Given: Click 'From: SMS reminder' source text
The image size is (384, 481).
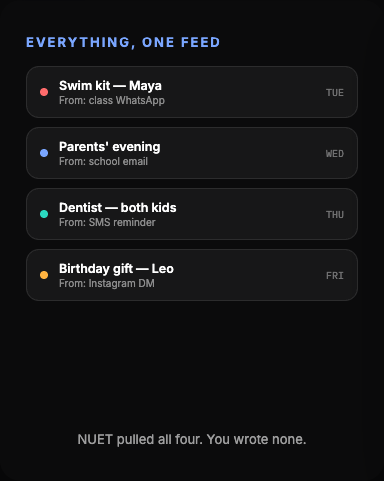Looking at the screenshot, I should pyautogui.click(x=107, y=222).
